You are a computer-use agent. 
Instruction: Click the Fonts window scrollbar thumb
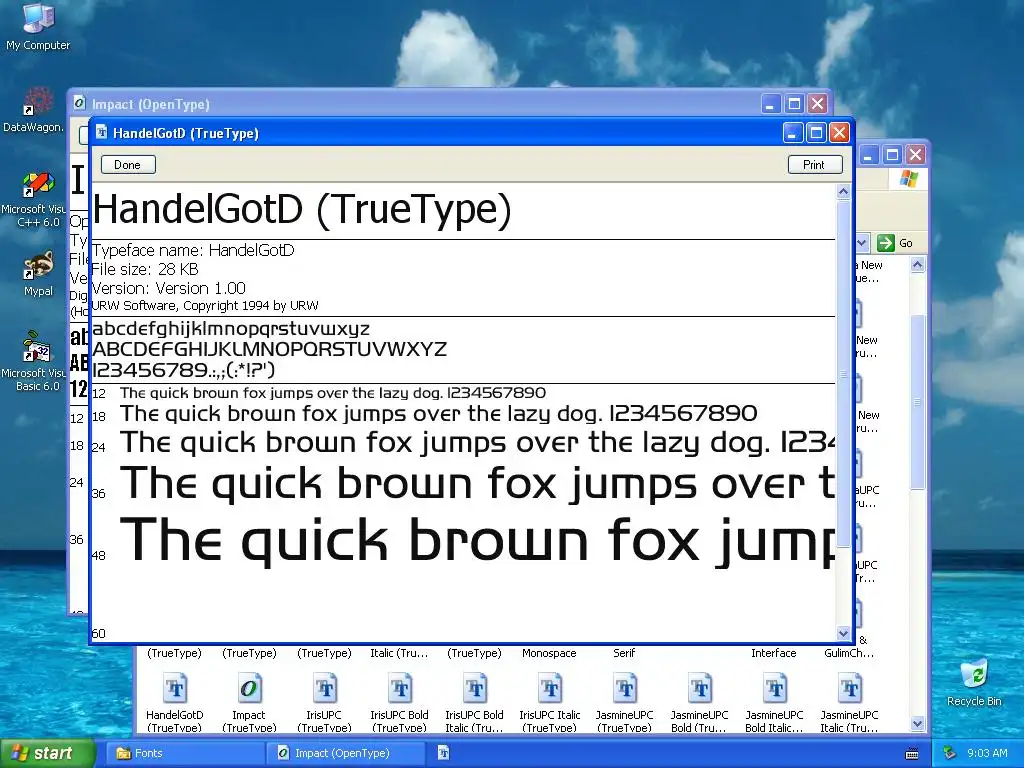pos(918,402)
